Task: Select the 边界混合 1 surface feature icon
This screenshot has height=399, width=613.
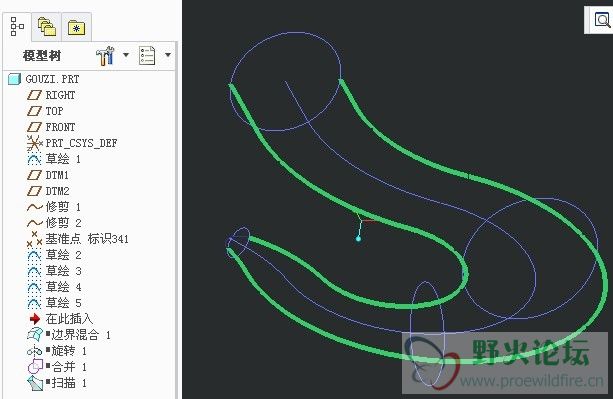Action: [34, 335]
